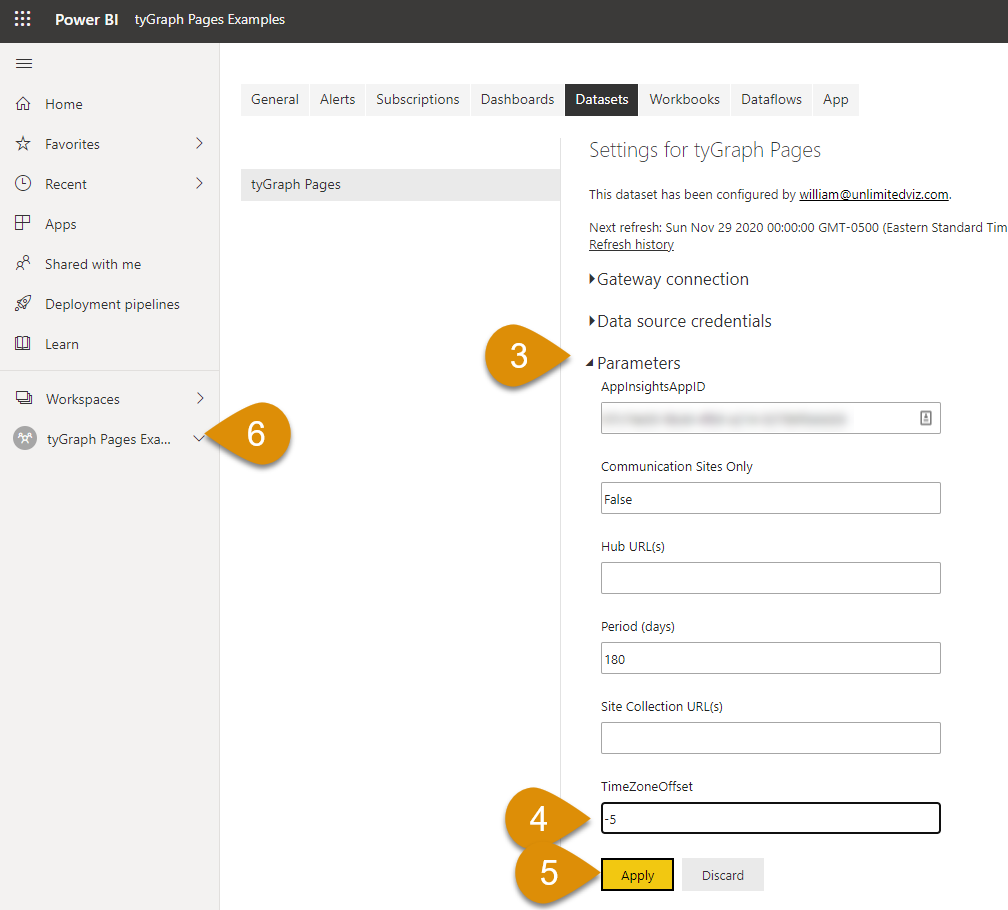
Task: Collapse navigation pane with hamburger icon
Action: [24, 64]
